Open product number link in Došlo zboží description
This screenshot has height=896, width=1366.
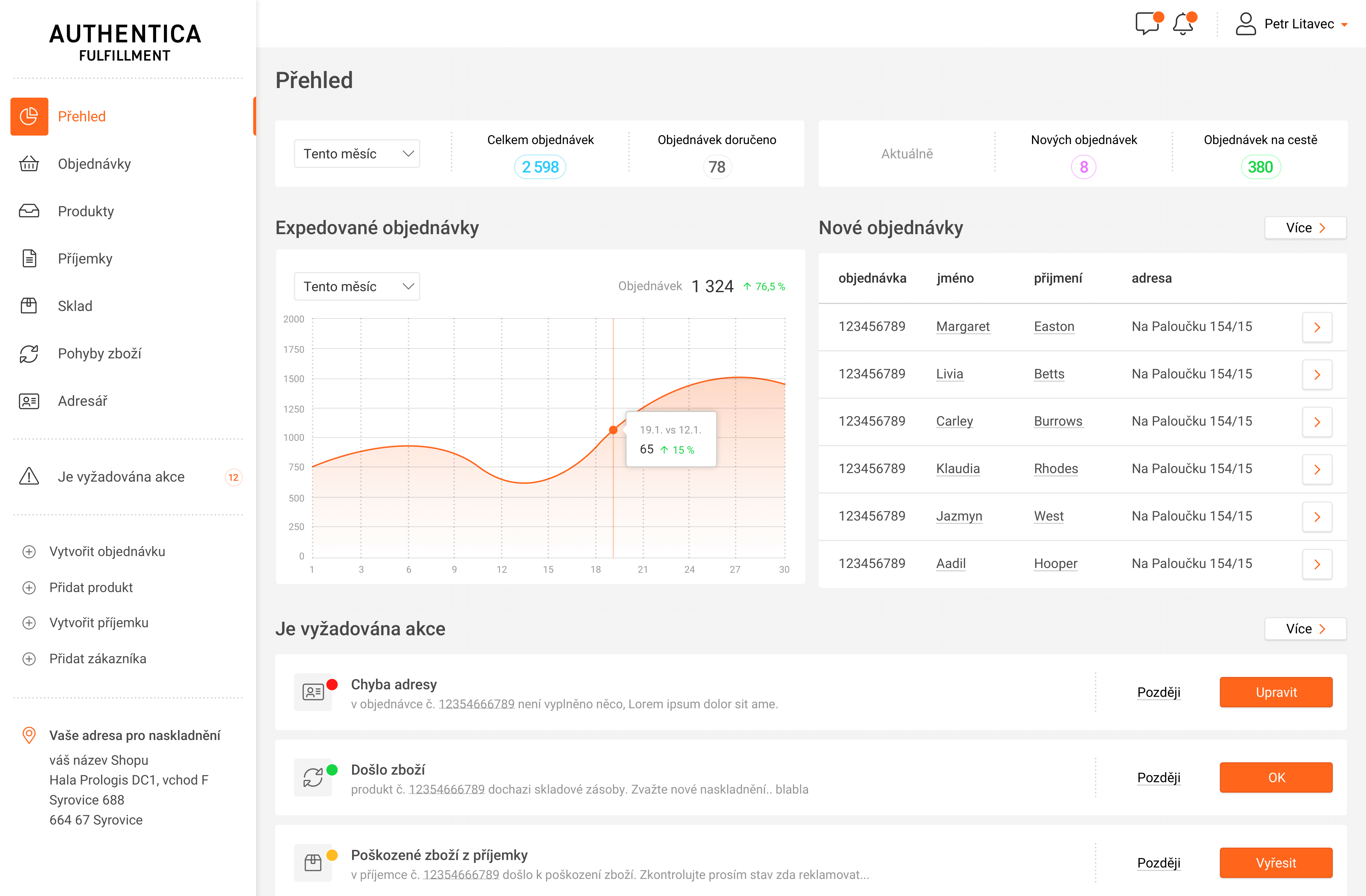tap(447, 790)
